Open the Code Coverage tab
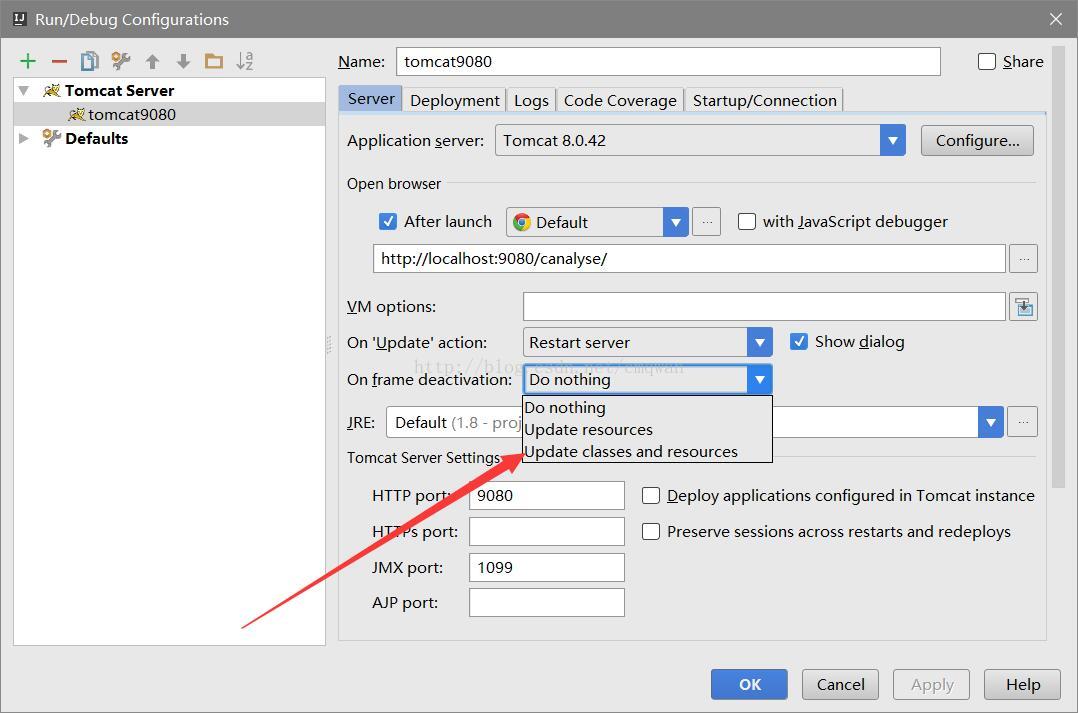Screen dimensions: 1078x713 [x=620, y=100]
